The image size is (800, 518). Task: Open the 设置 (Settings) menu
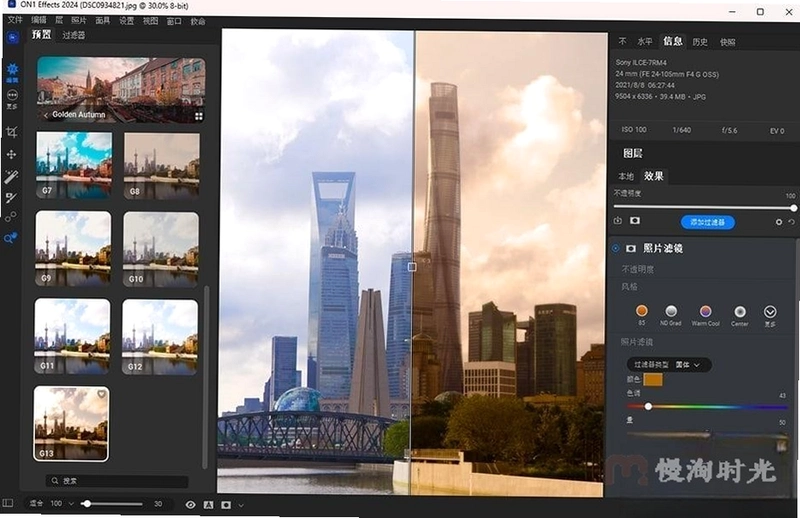127,20
